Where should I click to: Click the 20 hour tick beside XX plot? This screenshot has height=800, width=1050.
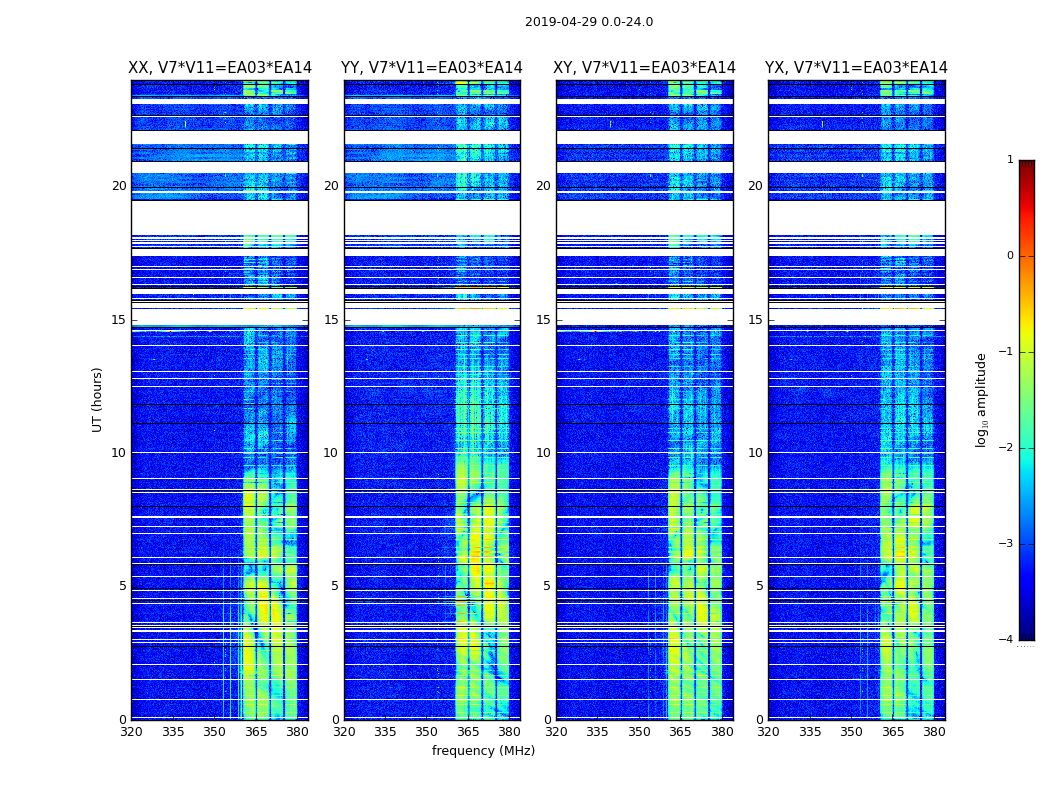point(119,186)
